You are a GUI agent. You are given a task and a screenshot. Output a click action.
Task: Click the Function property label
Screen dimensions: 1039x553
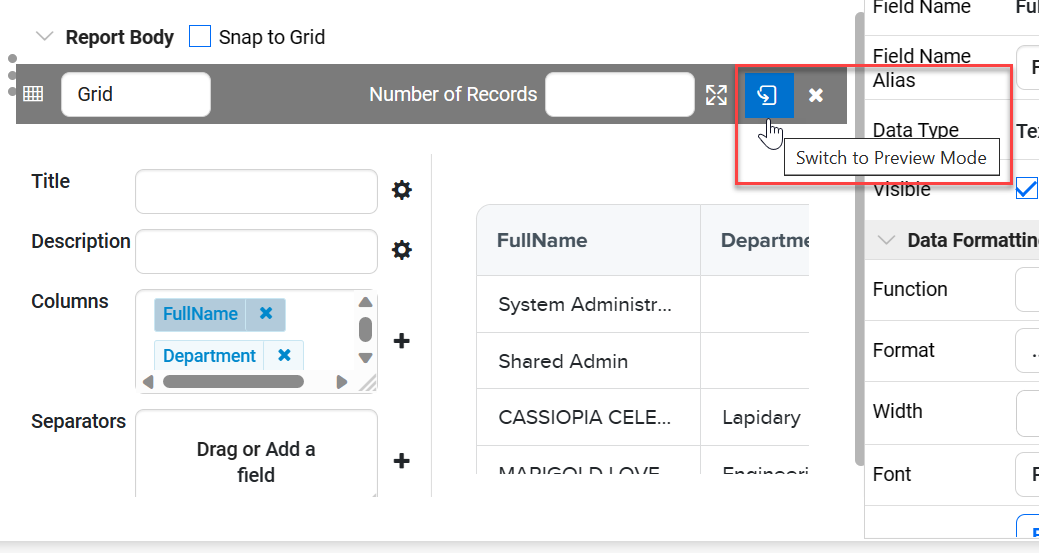pos(910,289)
